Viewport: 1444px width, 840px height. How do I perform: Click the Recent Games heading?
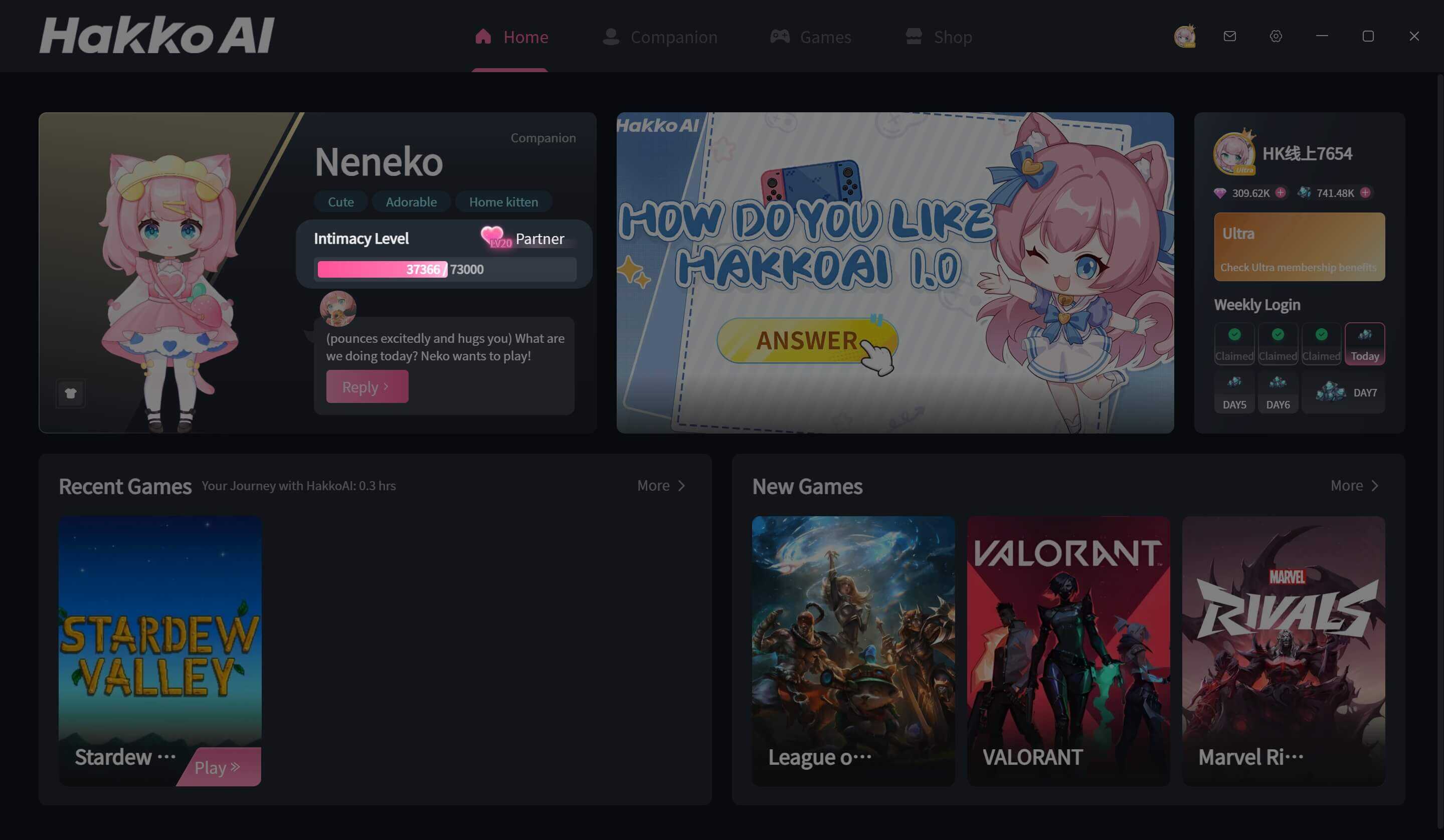pyautogui.click(x=125, y=487)
